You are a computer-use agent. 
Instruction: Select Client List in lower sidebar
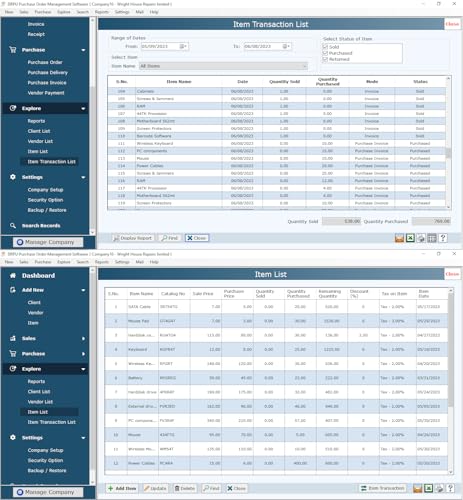39,392
